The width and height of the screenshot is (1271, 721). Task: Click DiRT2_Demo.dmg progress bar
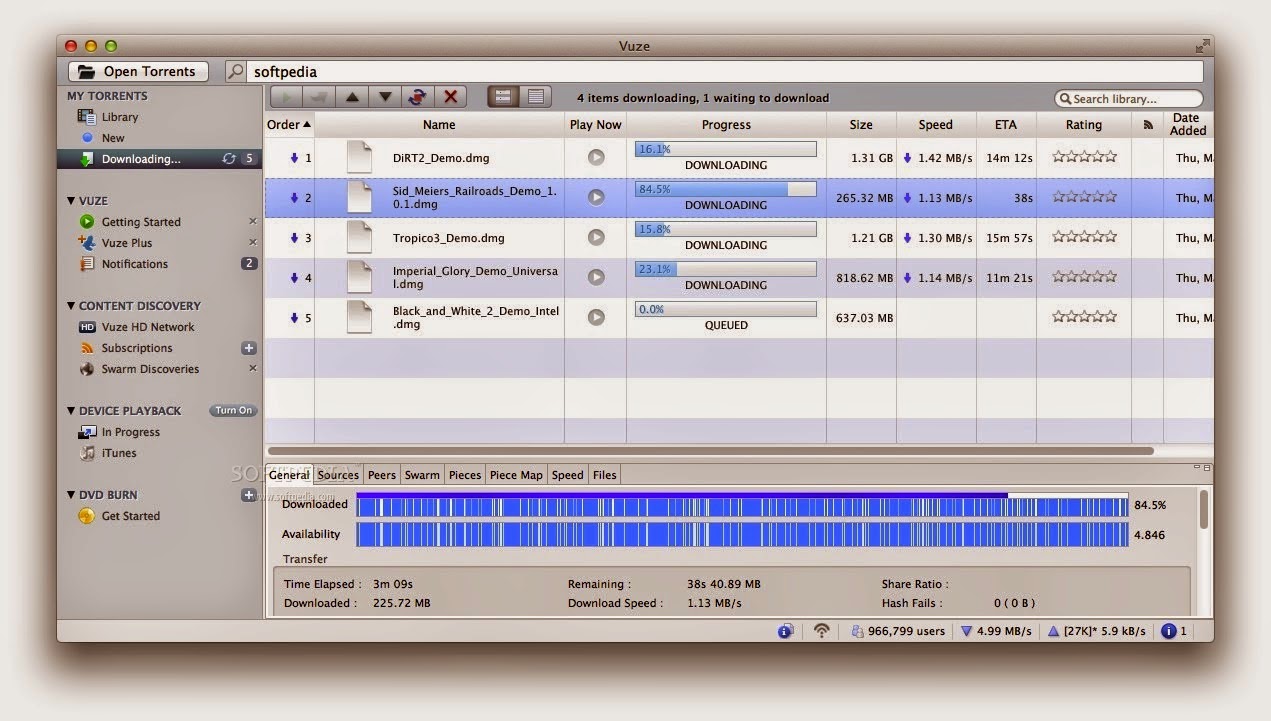point(726,149)
